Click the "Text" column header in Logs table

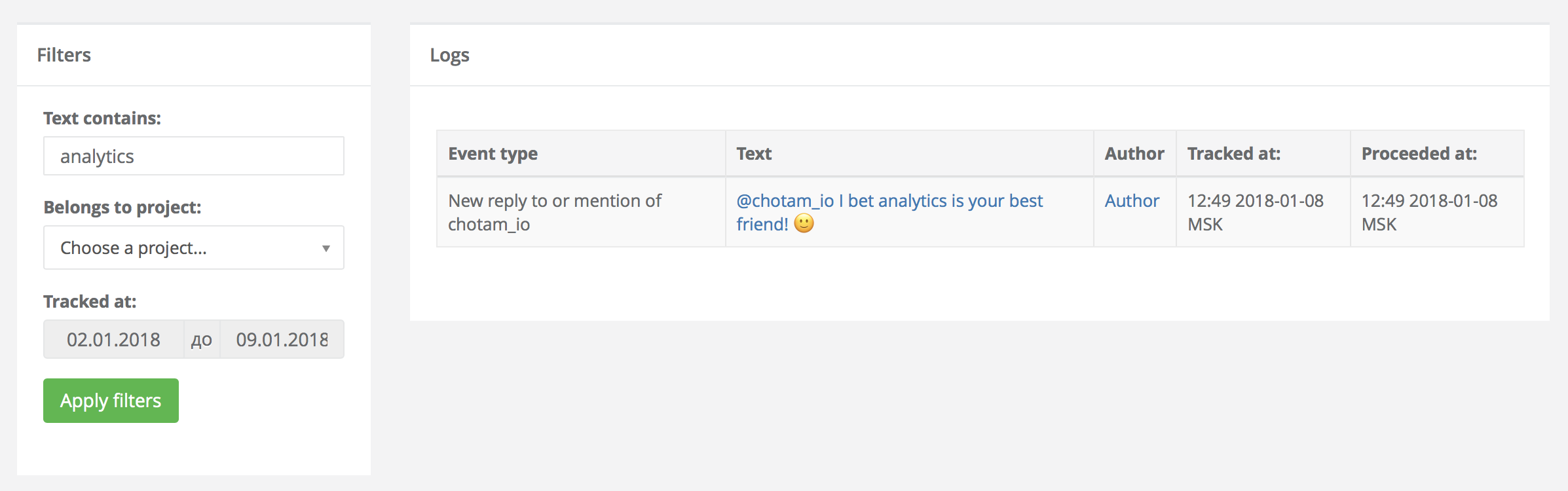click(x=754, y=154)
